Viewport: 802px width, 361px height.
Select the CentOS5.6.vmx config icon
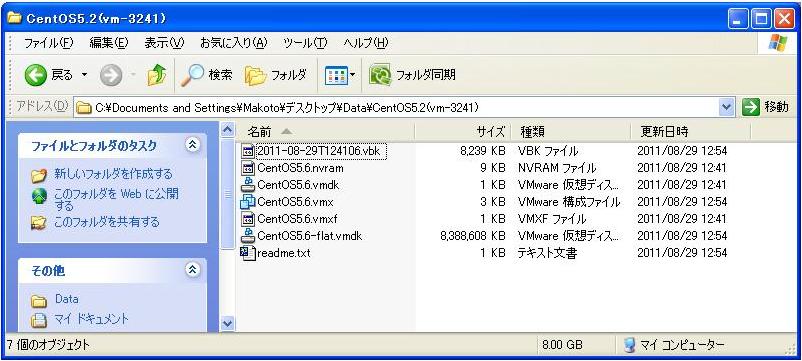[248, 201]
